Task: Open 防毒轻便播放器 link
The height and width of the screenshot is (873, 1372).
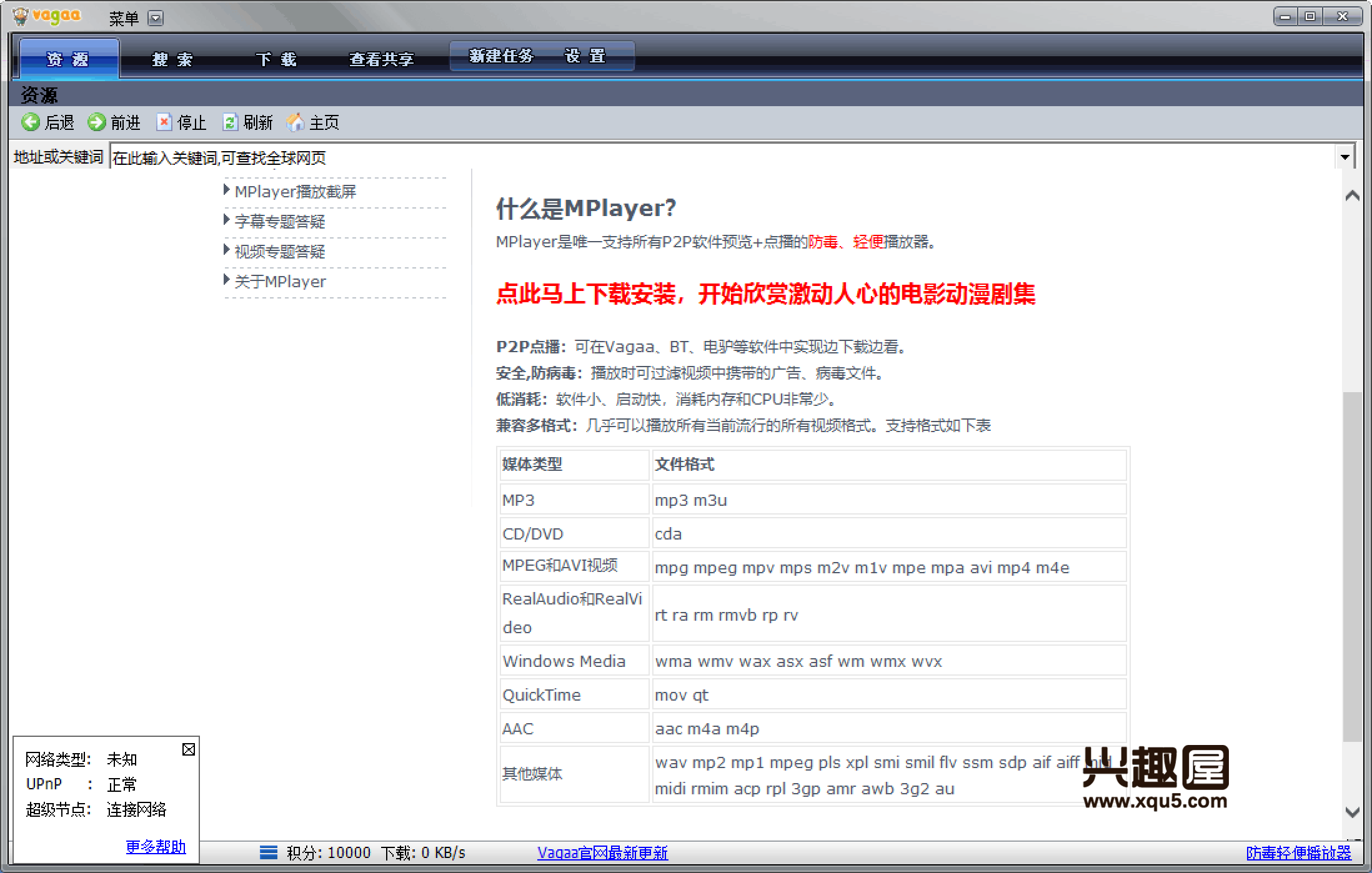Action: (x=1298, y=853)
